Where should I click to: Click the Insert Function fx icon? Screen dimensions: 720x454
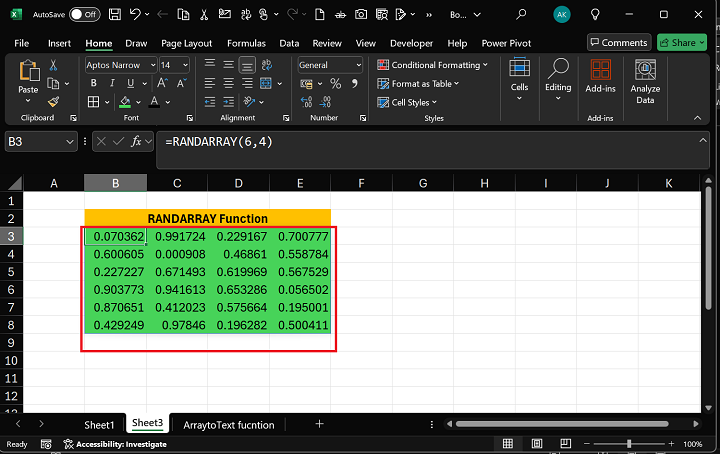(137, 142)
